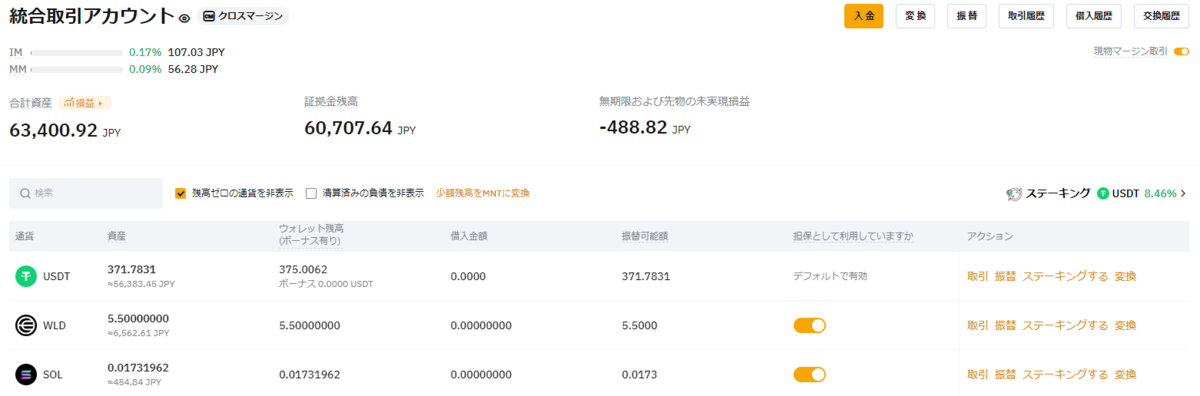
Task: Toggle SOL collateral switch
Action: 810,374
